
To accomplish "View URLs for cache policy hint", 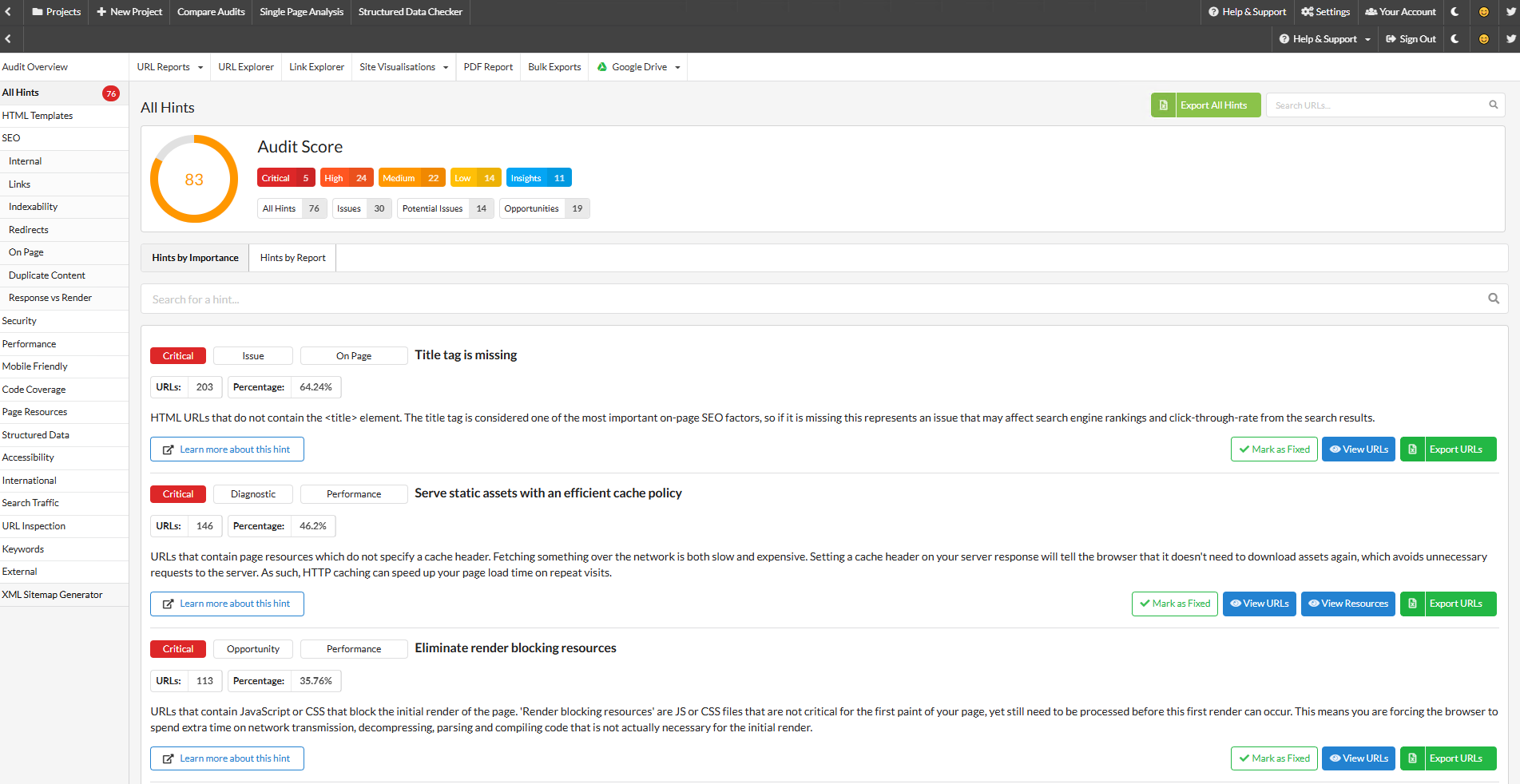I will [x=1260, y=604].
